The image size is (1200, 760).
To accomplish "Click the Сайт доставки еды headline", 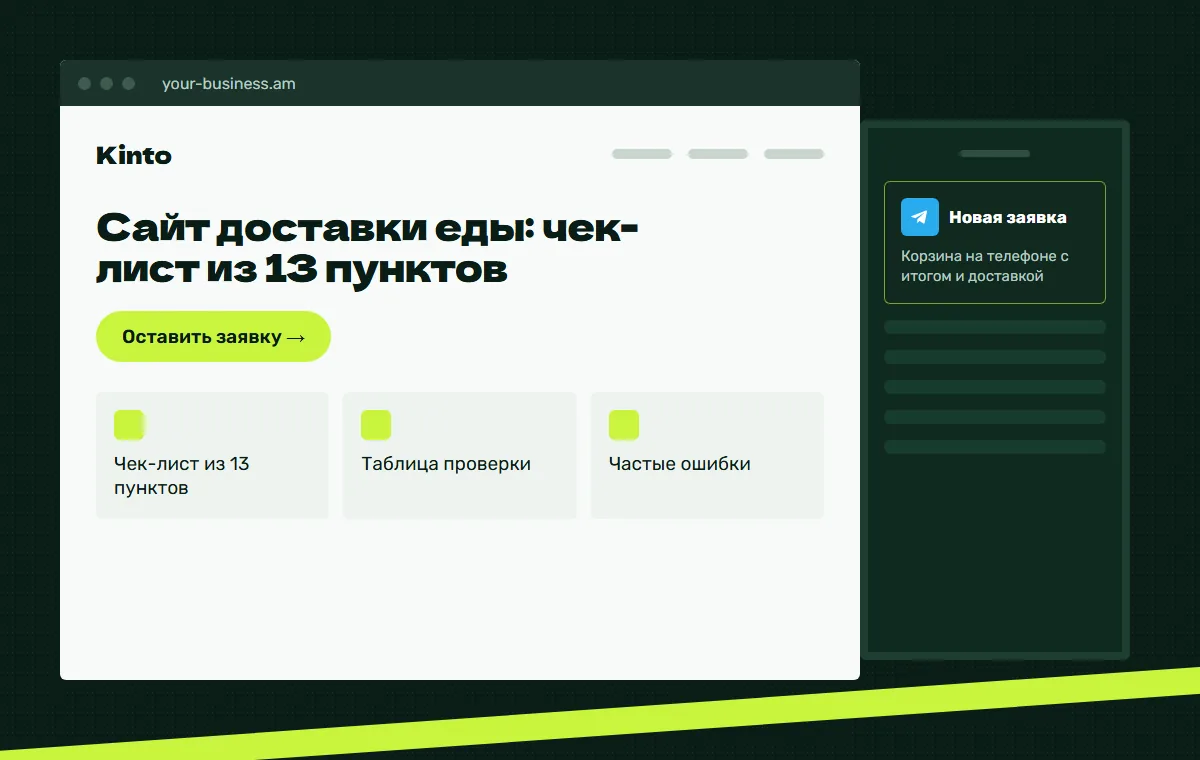I will coord(367,249).
